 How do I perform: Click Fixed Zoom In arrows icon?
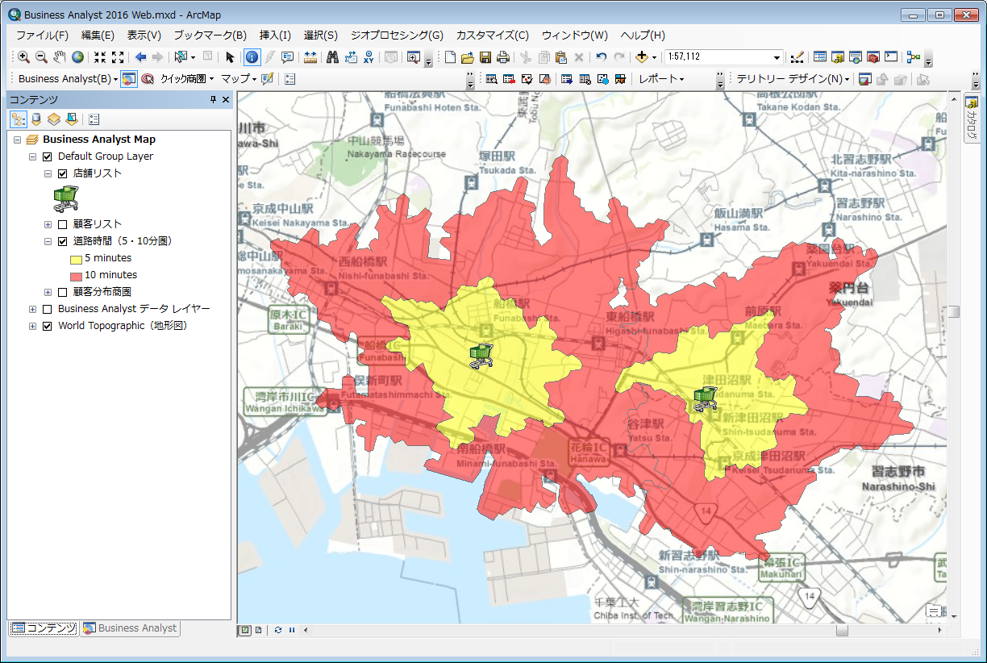tap(99, 57)
